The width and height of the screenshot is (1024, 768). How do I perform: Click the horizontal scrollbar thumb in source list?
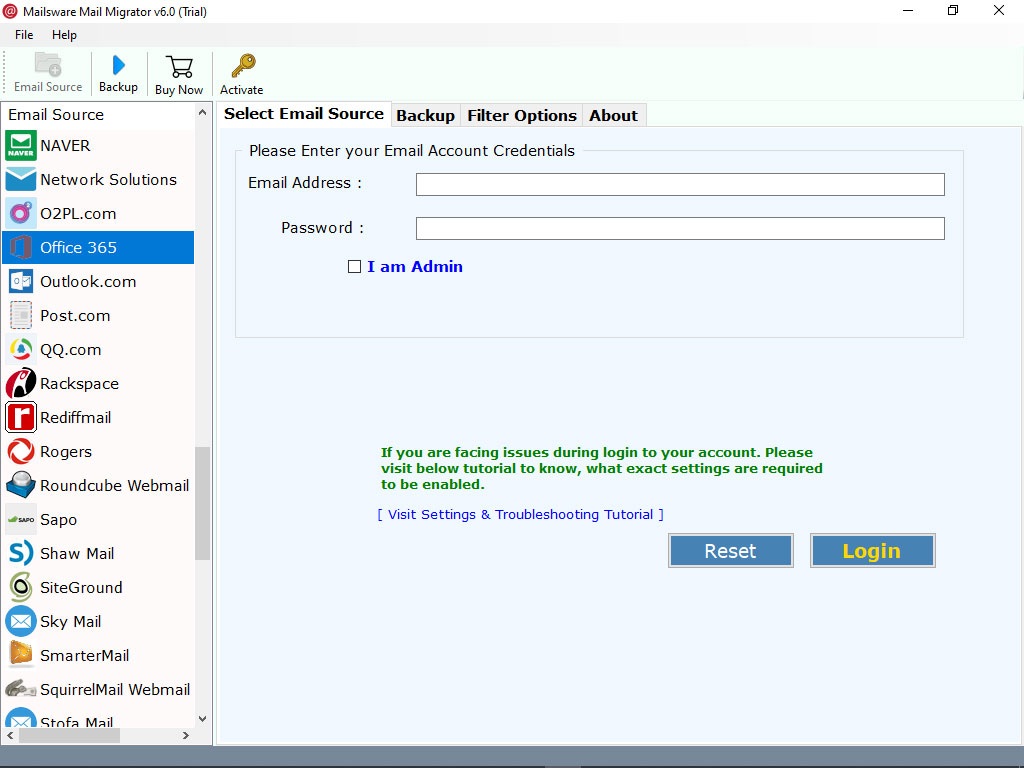[x=69, y=735]
